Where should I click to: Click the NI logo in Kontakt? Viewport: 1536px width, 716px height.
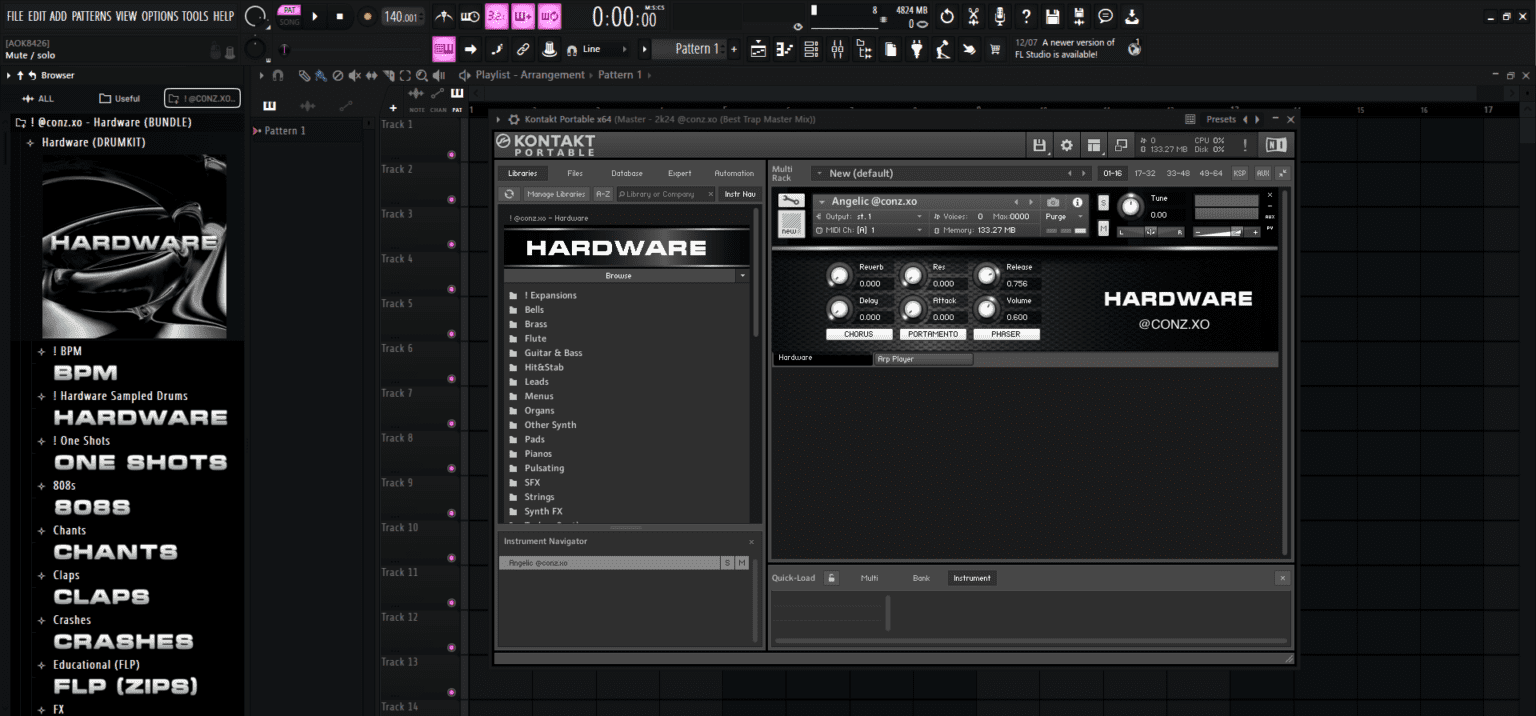1277,144
